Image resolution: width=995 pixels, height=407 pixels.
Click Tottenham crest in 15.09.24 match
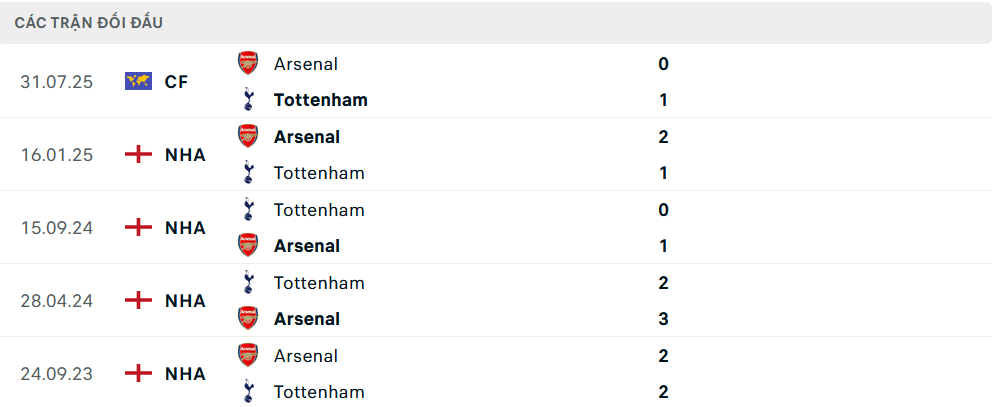coord(248,210)
